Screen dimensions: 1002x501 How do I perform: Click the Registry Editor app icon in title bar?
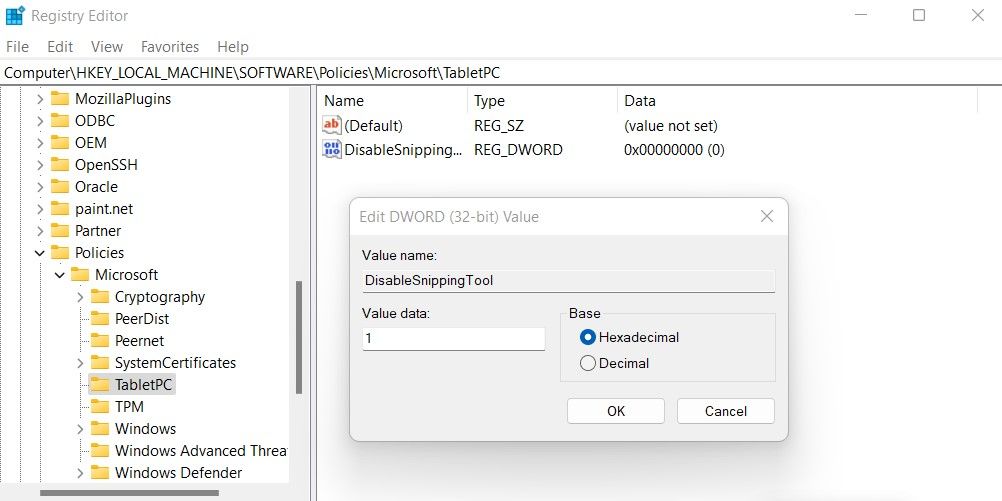click(15, 16)
